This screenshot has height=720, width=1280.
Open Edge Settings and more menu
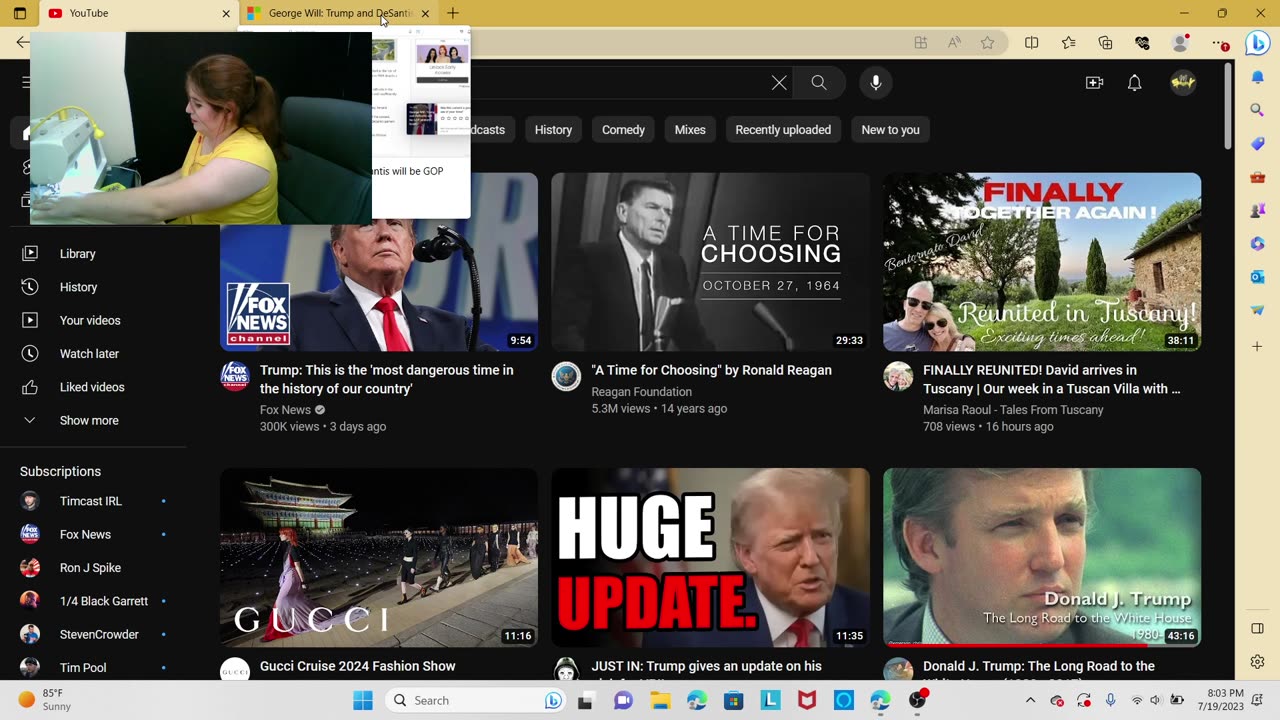point(1219,43)
